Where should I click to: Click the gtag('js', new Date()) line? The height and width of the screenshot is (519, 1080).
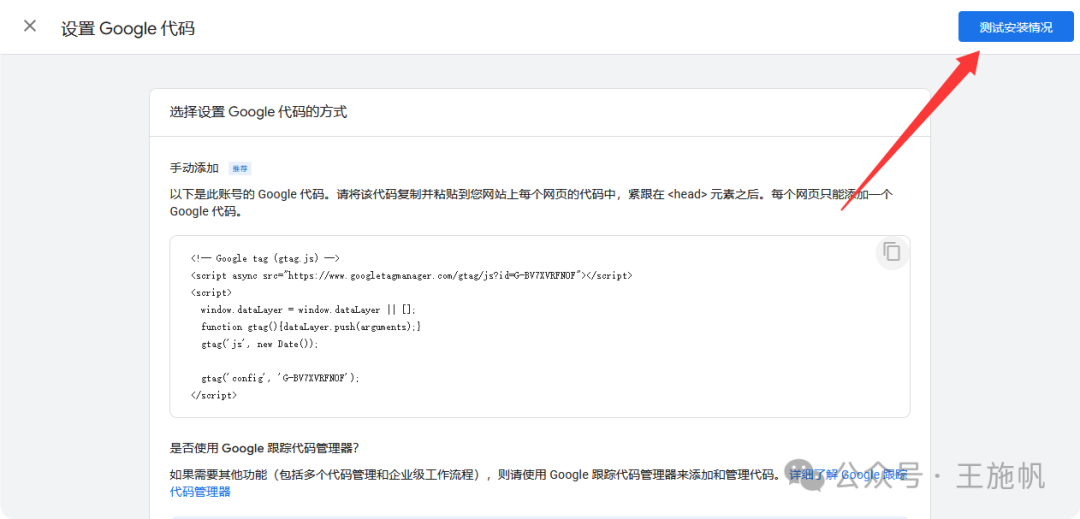click(x=260, y=343)
